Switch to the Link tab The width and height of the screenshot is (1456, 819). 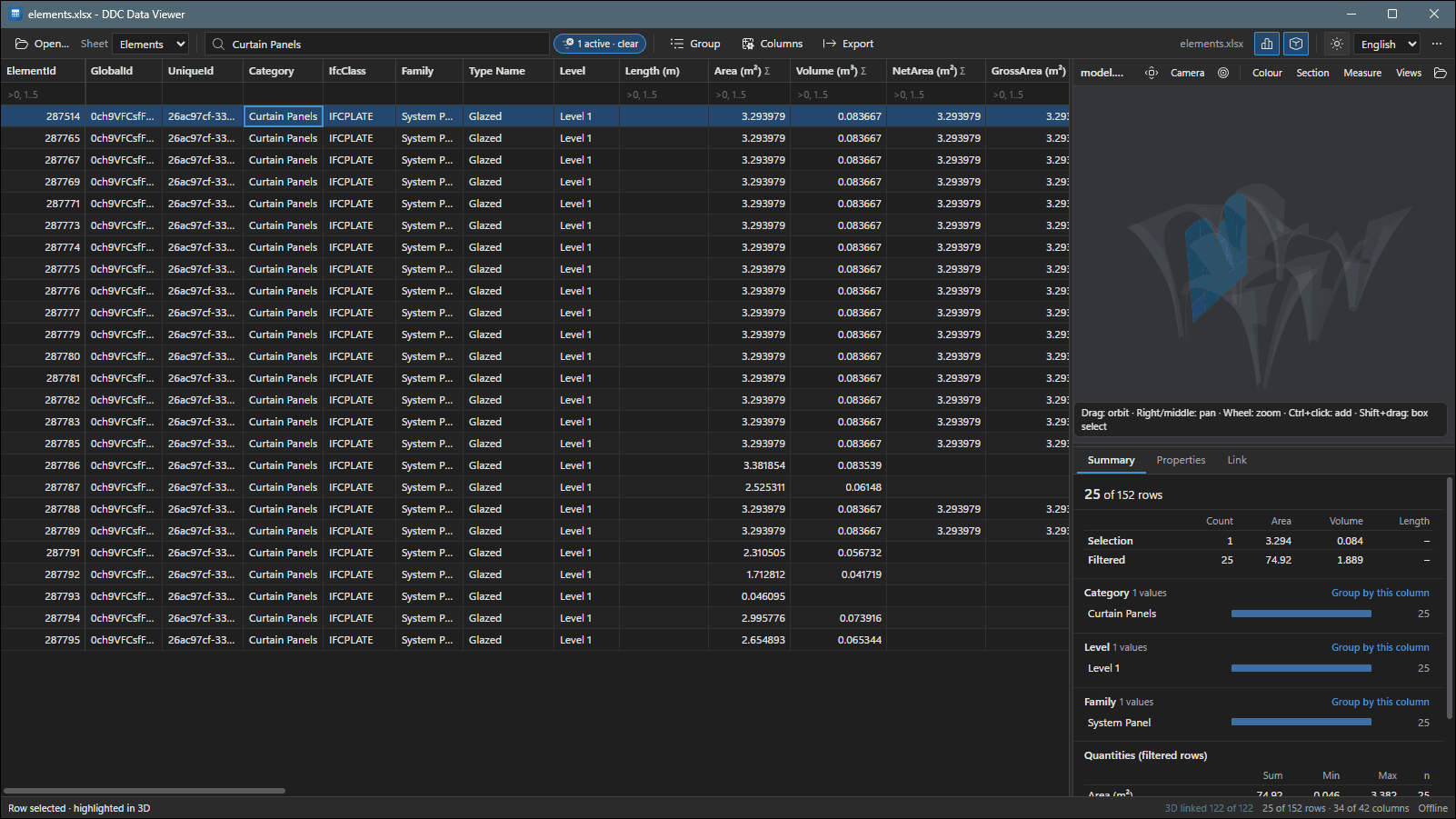point(1237,460)
